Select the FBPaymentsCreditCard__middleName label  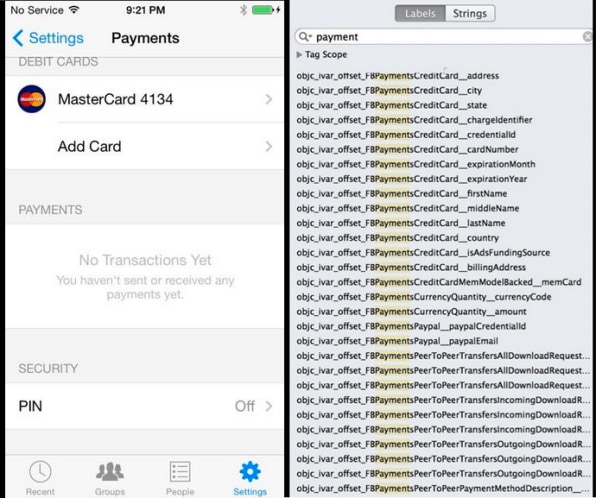click(408, 209)
